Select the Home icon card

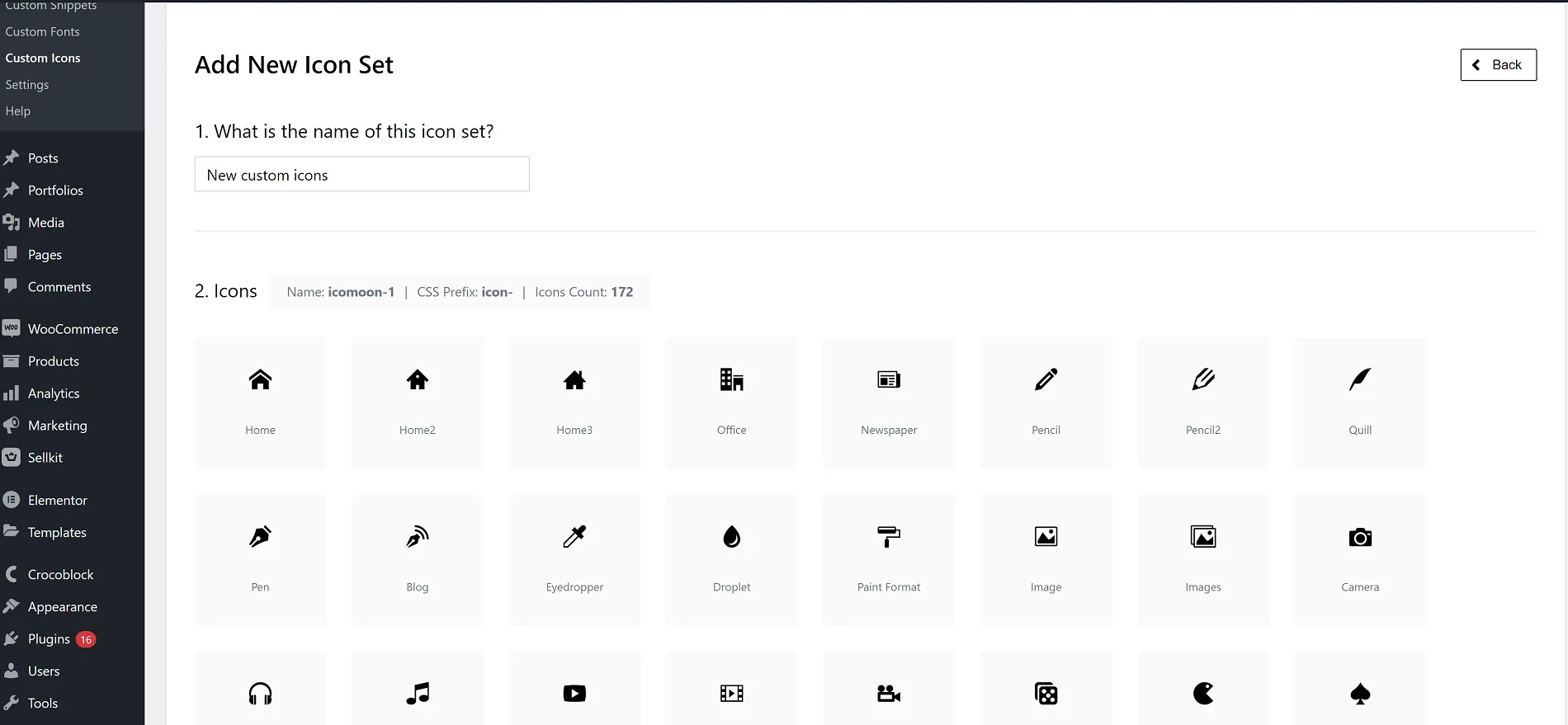tap(260, 403)
